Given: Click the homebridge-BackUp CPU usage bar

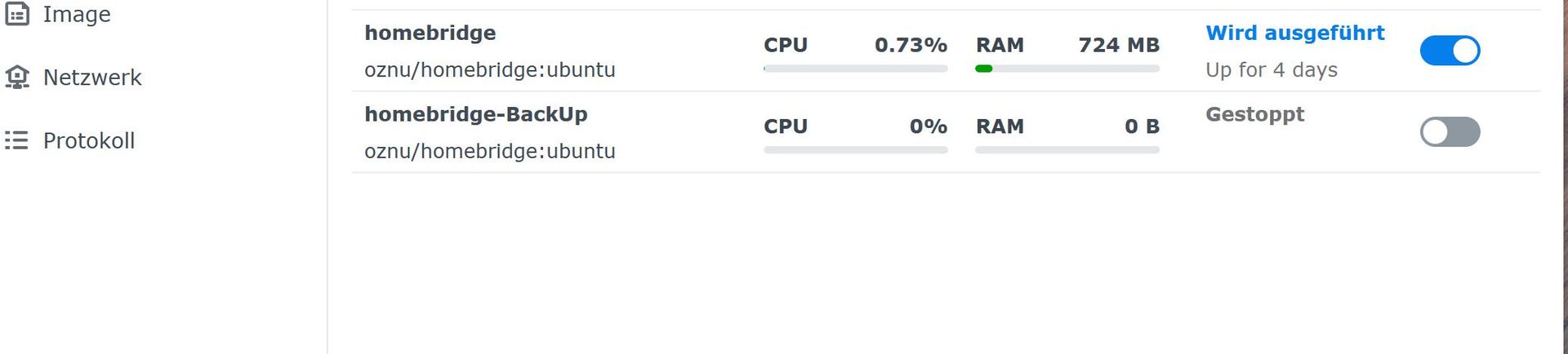Looking at the screenshot, I should 856,150.
